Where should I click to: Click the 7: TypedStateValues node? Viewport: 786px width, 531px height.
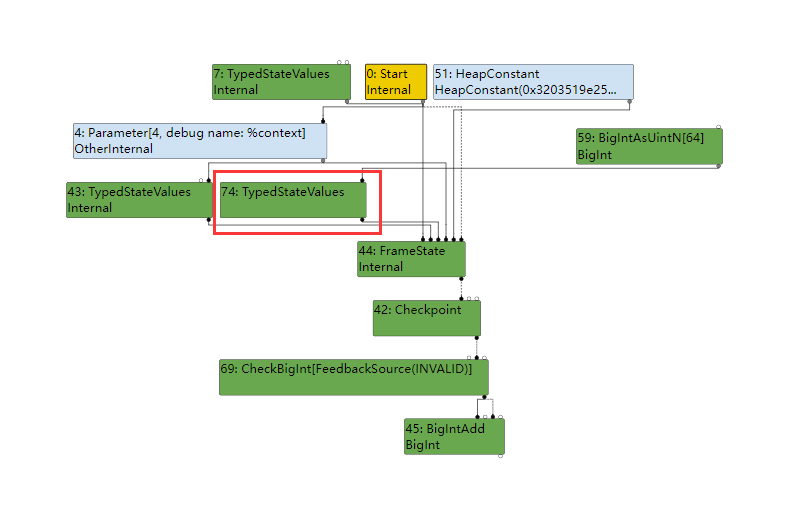tap(282, 82)
